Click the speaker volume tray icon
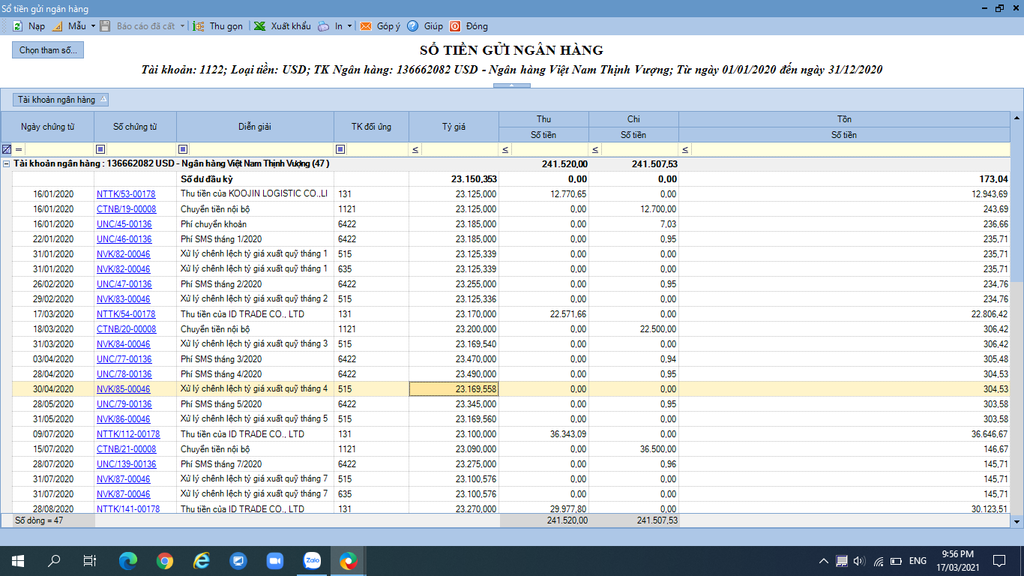This screenshot has width=1024, height=576. [859, 562]
